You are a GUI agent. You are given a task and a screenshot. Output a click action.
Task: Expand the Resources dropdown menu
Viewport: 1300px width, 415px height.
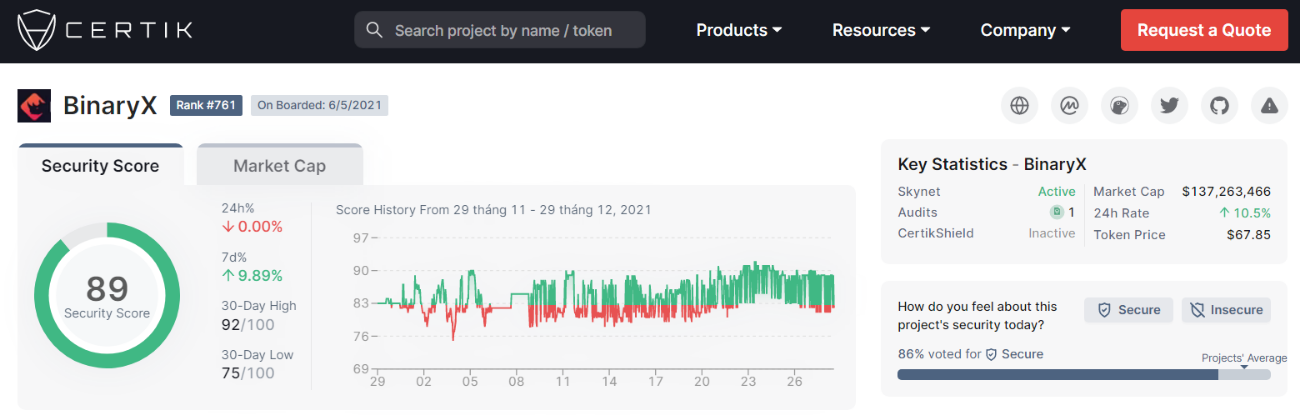pos(881,30)
